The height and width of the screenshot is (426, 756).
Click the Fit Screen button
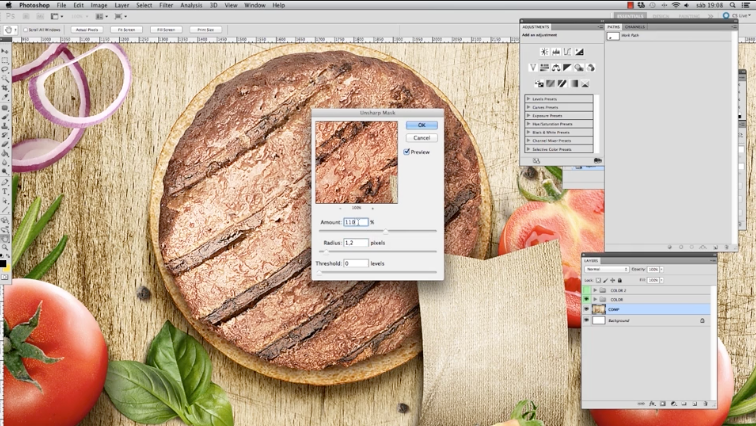coord(126,29)
